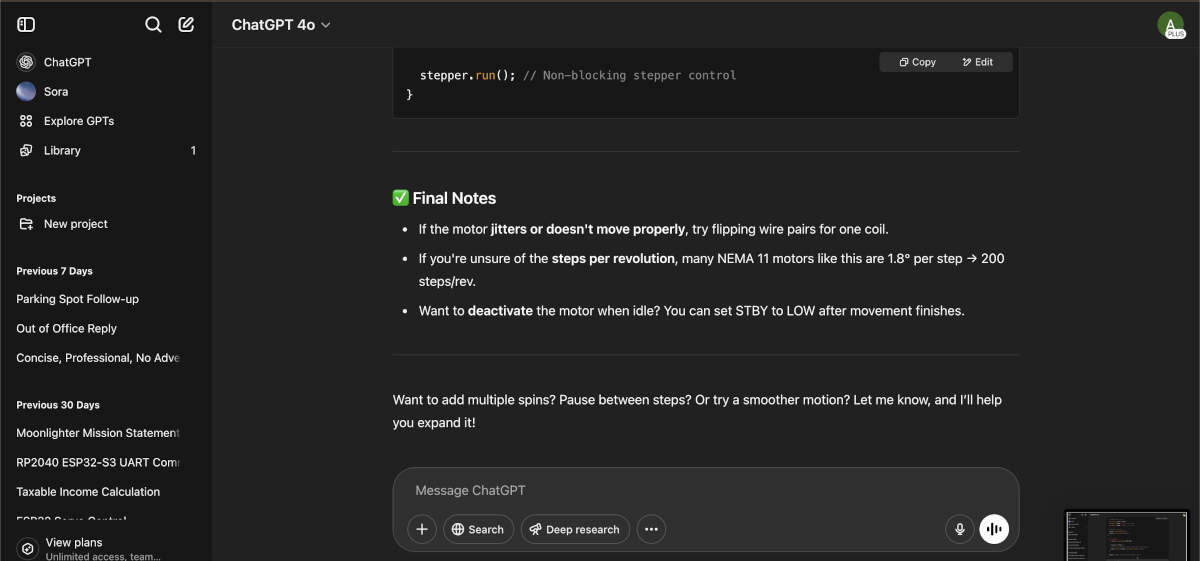Click the Library count badge 1
The height and width of the screenshot is (561, 1200).
[x=193, y=150]
